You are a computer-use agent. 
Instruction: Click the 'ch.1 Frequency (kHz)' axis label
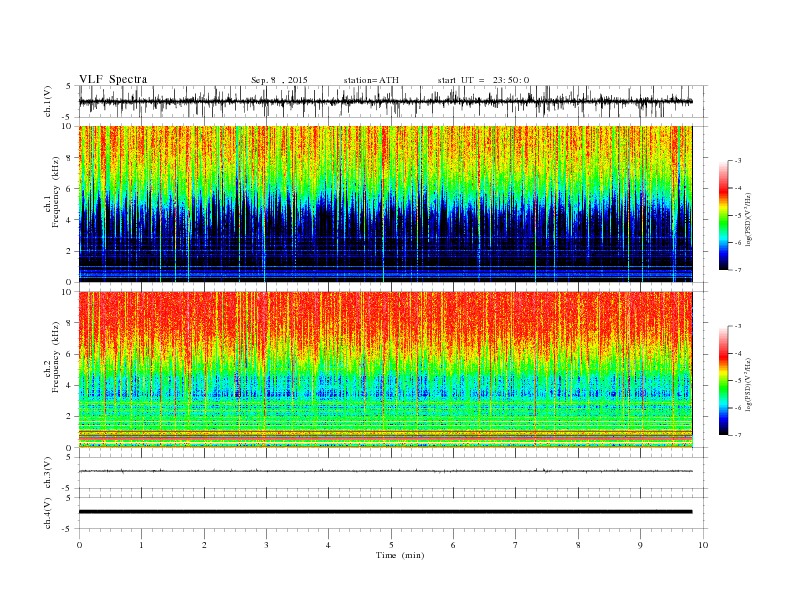point(52,192)
